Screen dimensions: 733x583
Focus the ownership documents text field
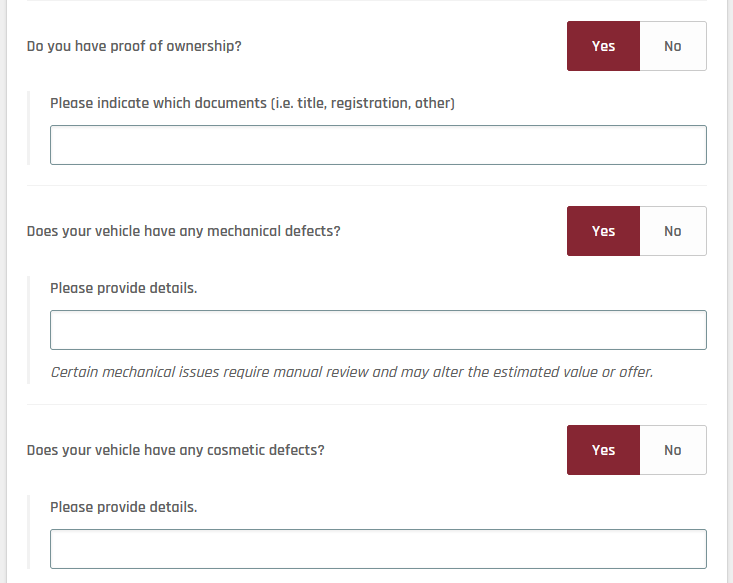pos(378,145)
